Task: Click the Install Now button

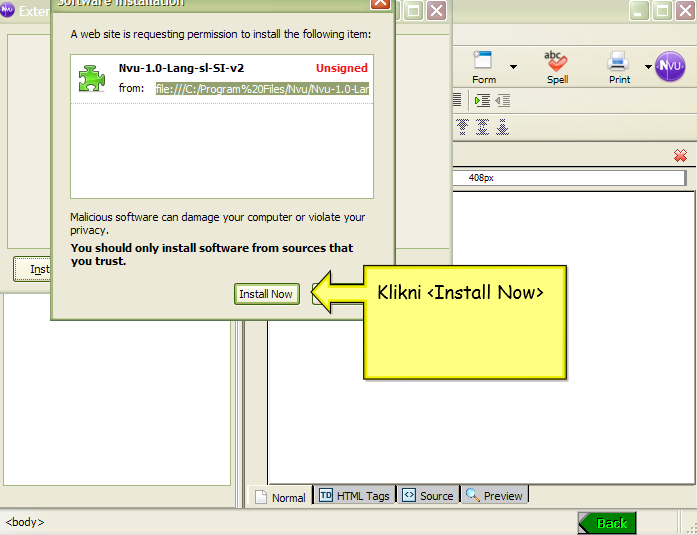Action: [267, 294]
